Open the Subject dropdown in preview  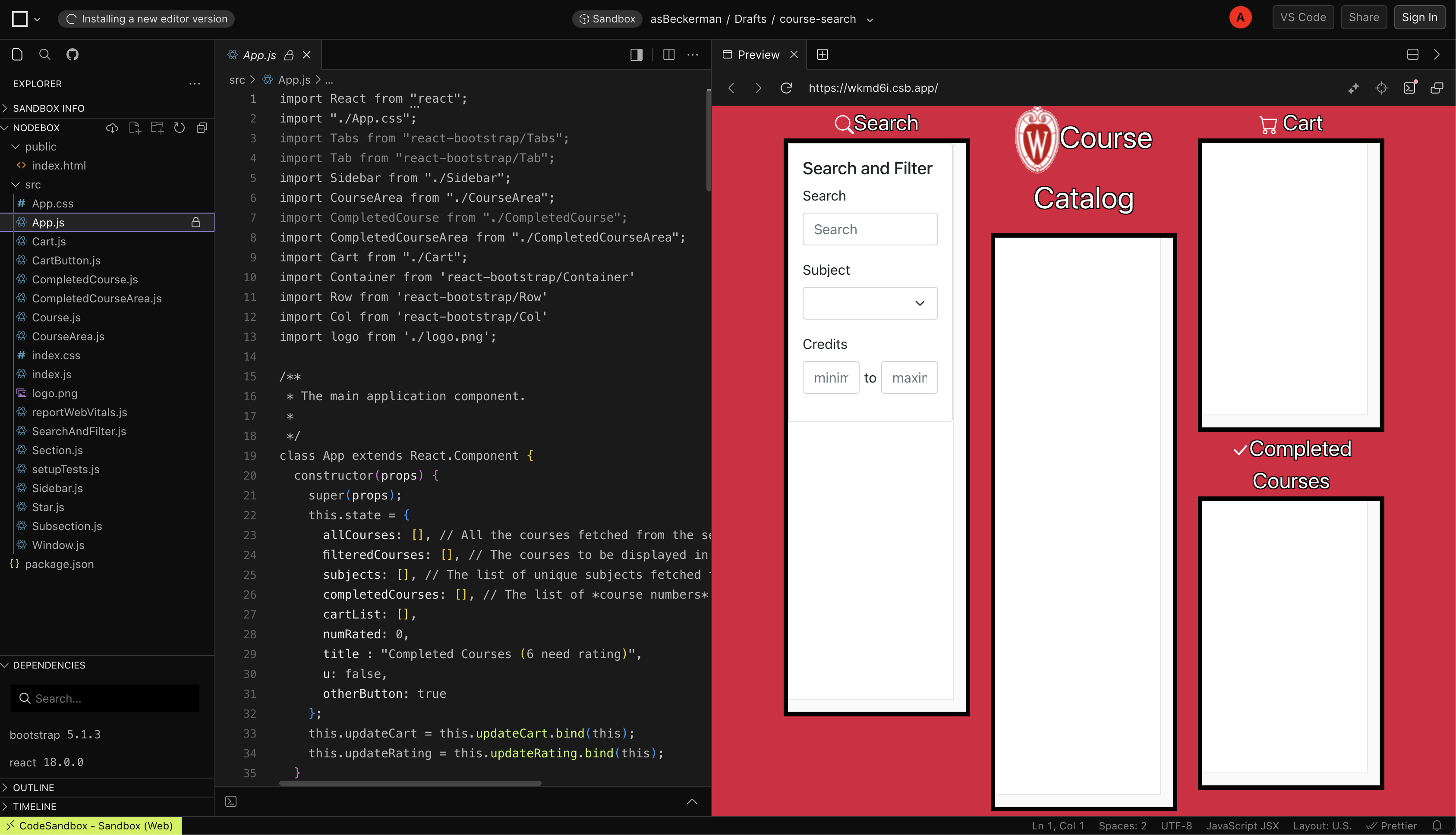pos(870,303)
